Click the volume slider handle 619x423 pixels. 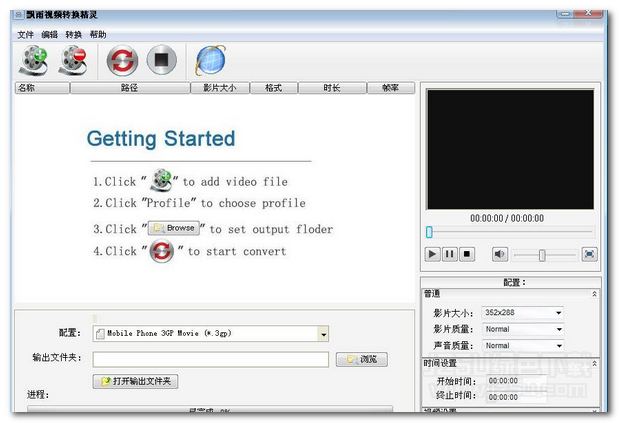pyautogui.click(x=542, y=255)
